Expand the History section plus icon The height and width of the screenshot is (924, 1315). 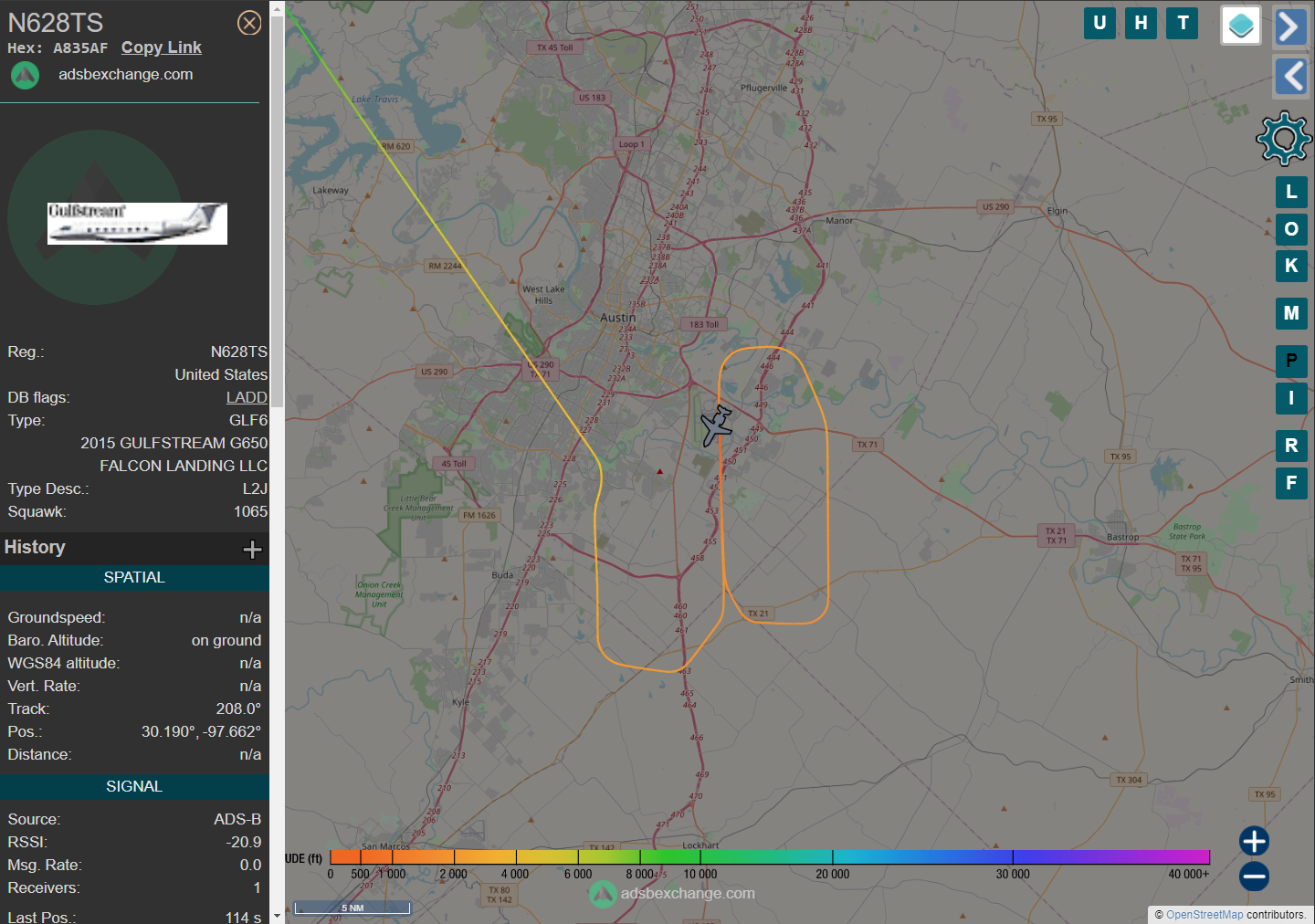pyautogui.click(x=253, y=549)
